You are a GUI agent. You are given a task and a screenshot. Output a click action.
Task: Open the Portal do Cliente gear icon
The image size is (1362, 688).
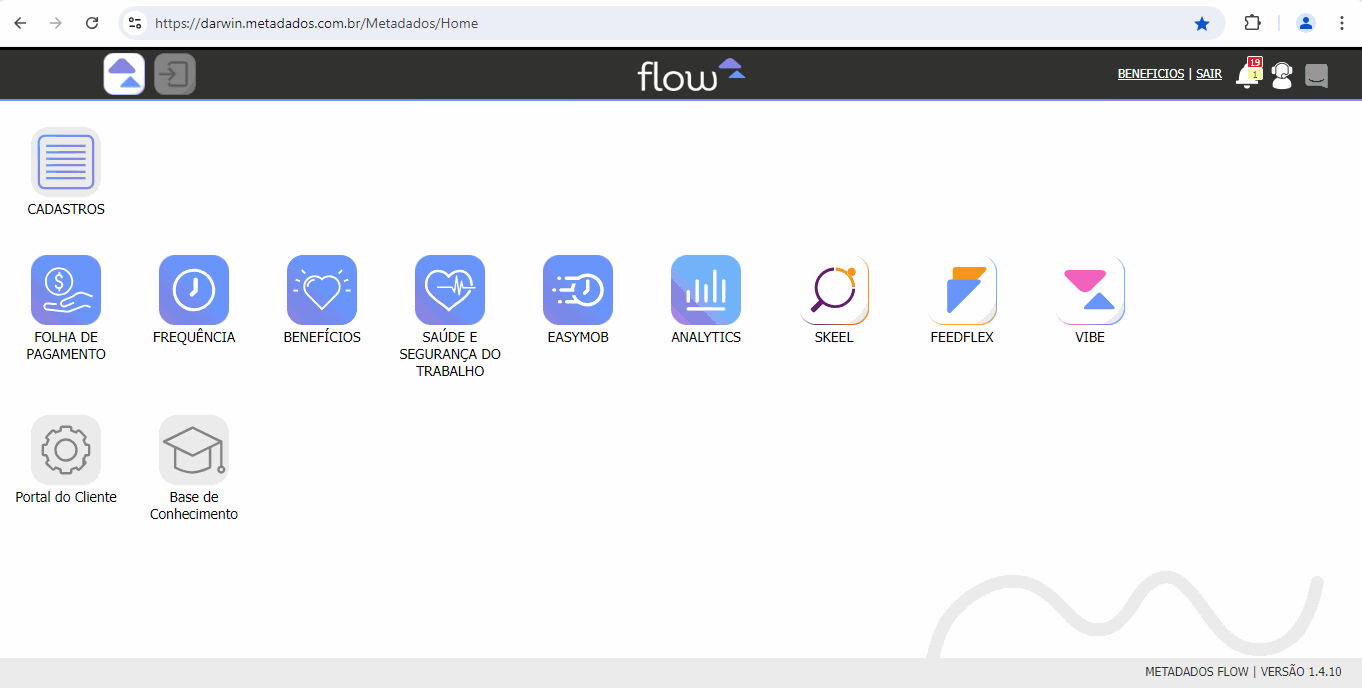pyautogui.click(x=66, y=450)
